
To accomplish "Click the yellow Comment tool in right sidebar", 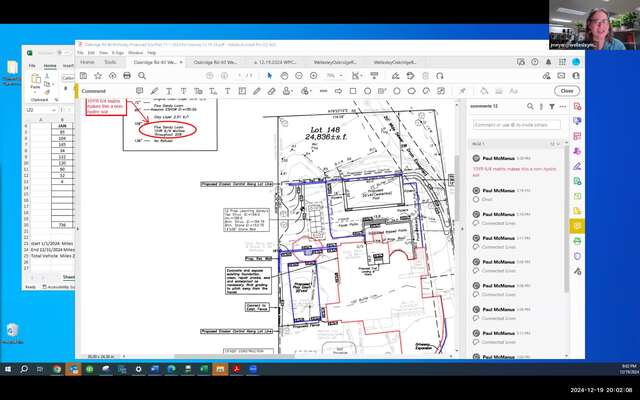I will [577, 226].
